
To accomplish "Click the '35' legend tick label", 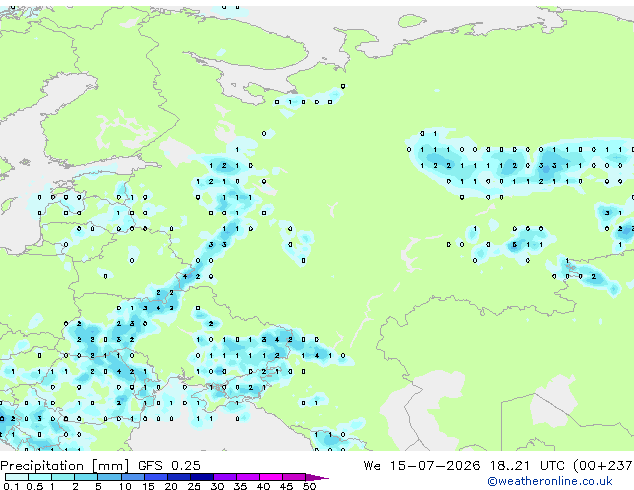I will pos(240,486).
